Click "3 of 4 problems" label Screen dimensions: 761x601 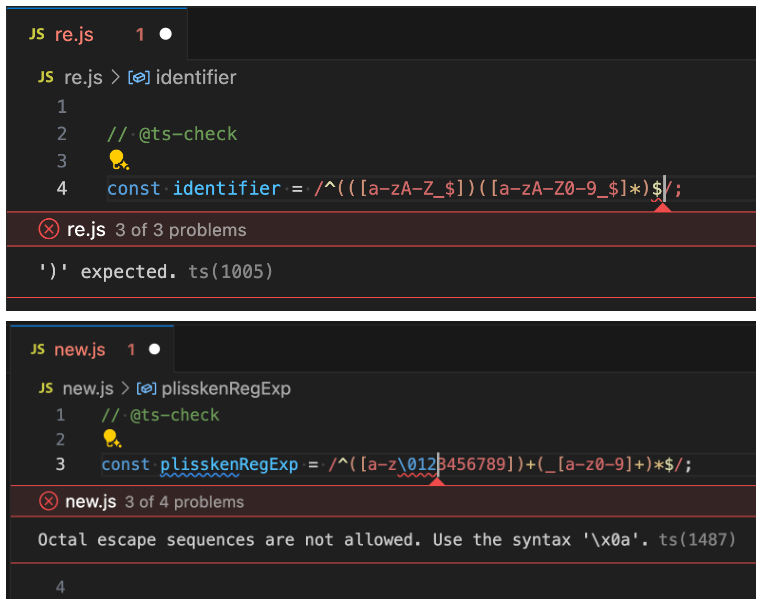click(184, 501)
